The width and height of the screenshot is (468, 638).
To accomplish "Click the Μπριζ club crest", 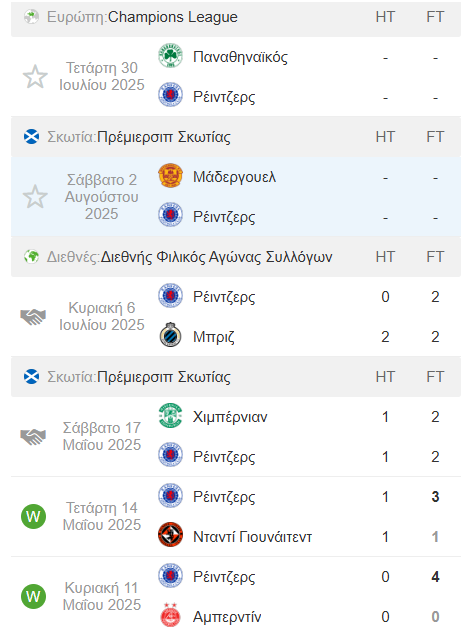I will click(170, 336).
